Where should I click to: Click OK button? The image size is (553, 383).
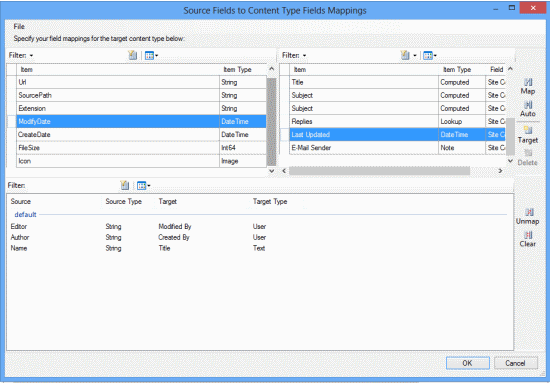click(x=468, y=363)
